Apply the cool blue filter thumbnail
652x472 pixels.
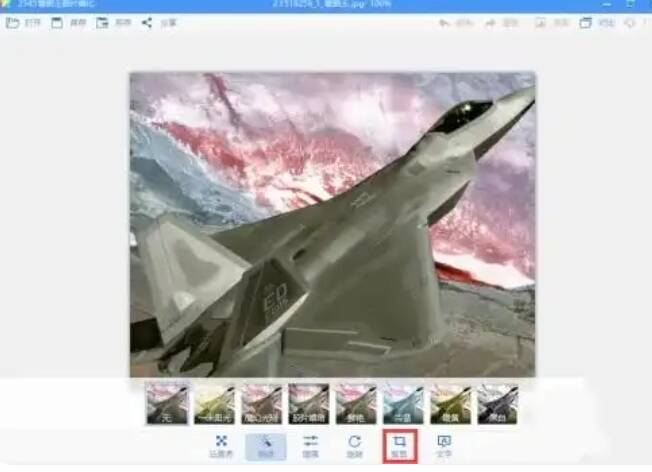[x=403, y=403]
